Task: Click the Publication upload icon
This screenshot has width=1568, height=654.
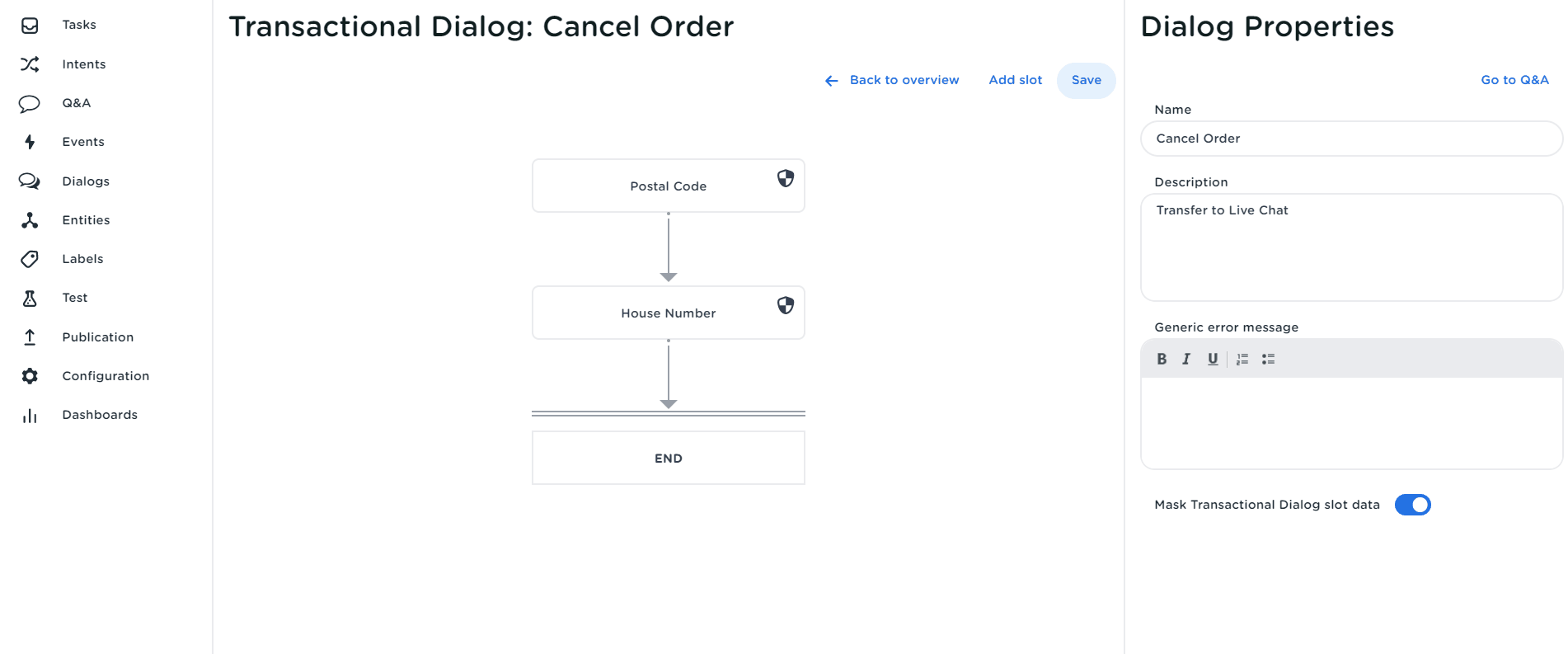Action: pos(30,336)
